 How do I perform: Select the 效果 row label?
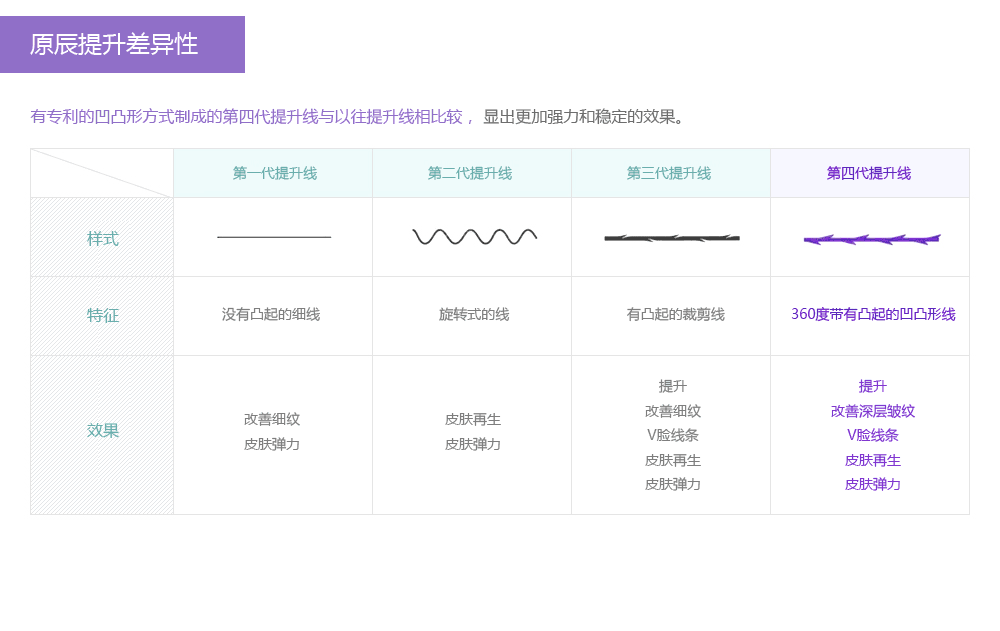coord(100,430)
